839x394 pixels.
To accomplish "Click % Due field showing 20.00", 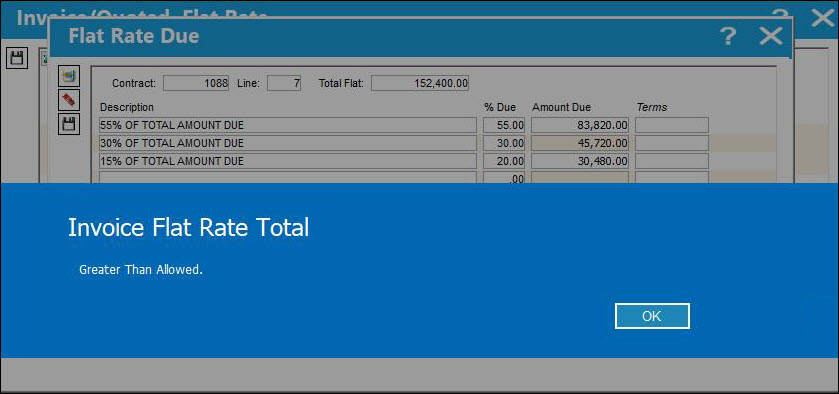I will [504, 161].
